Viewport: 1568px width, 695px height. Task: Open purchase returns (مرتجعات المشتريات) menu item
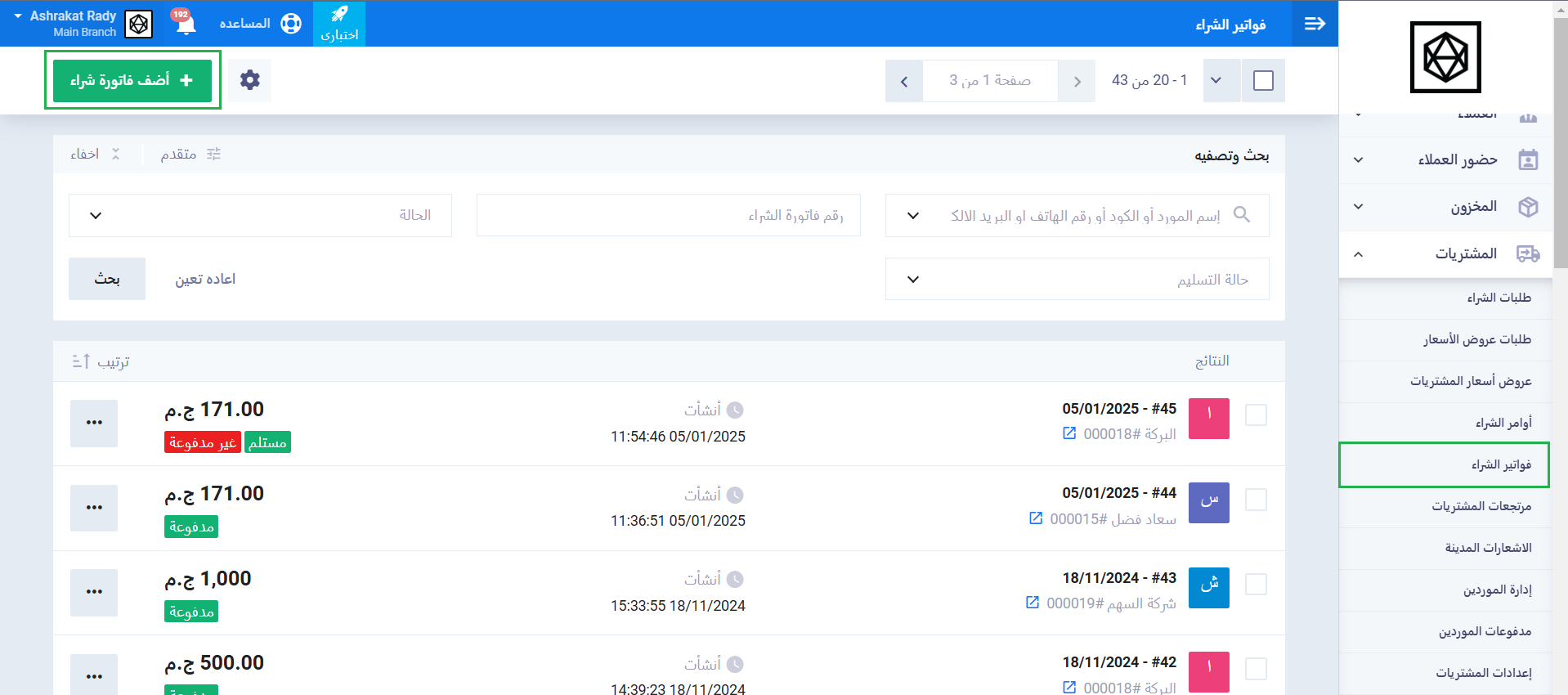1481,506
